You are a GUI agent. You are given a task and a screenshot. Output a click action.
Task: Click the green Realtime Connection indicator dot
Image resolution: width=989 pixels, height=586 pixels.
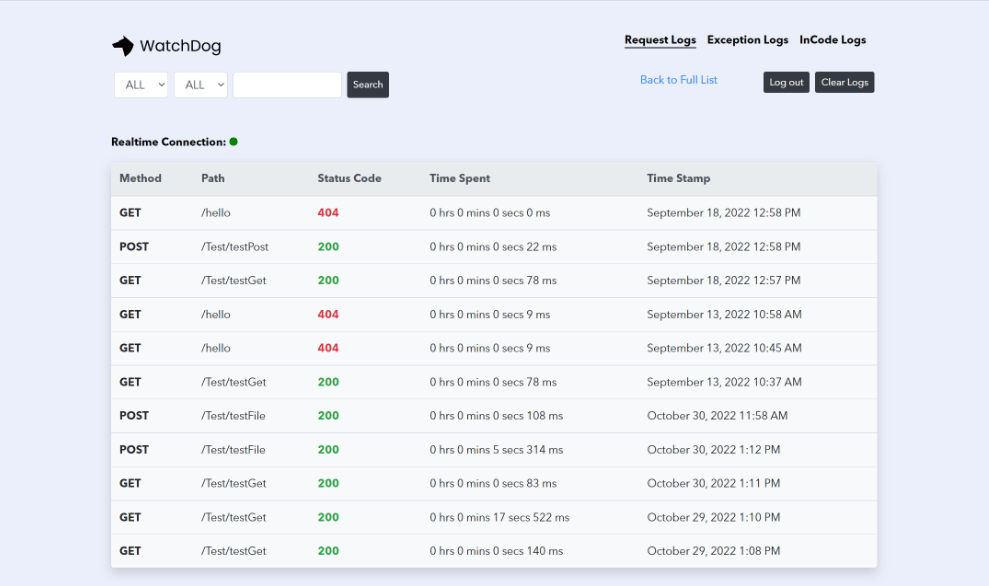coord(234,142)
